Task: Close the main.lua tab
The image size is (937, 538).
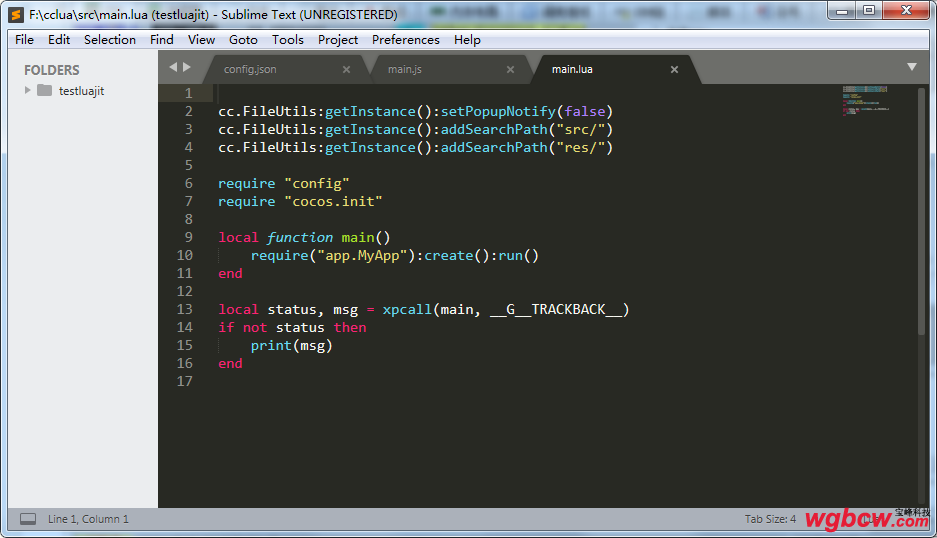Action: 674,69
